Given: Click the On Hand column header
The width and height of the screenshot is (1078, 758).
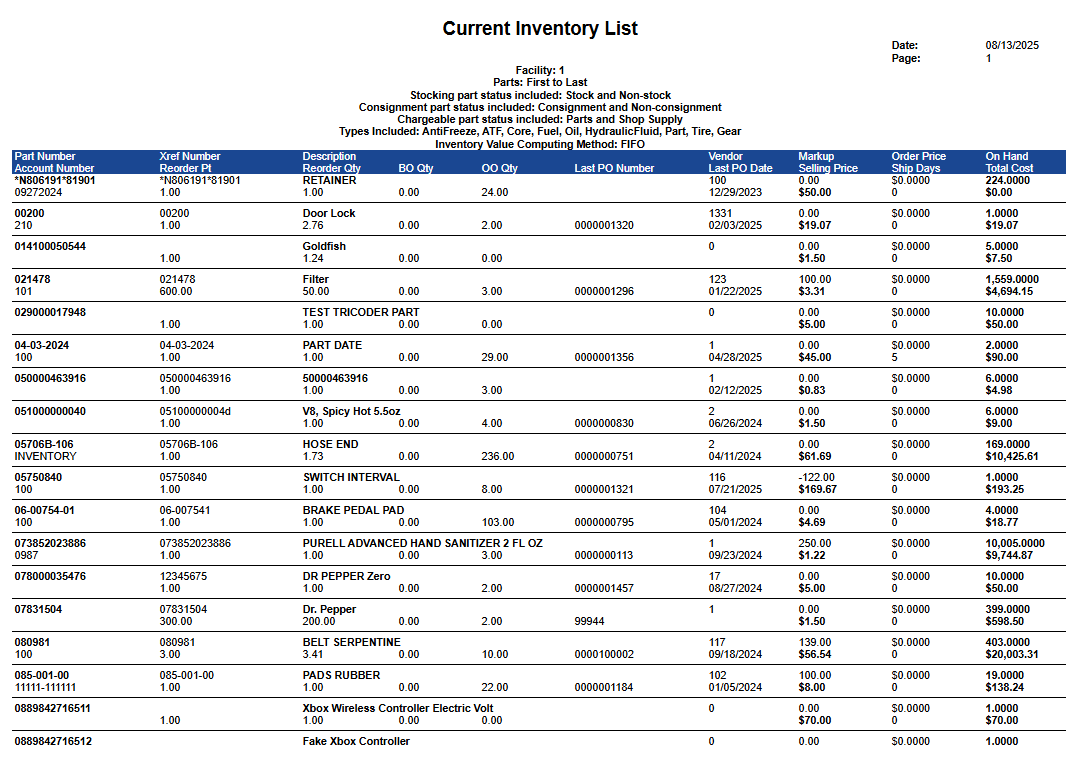Looking at the screenshot, I should tap(1006, 156).
